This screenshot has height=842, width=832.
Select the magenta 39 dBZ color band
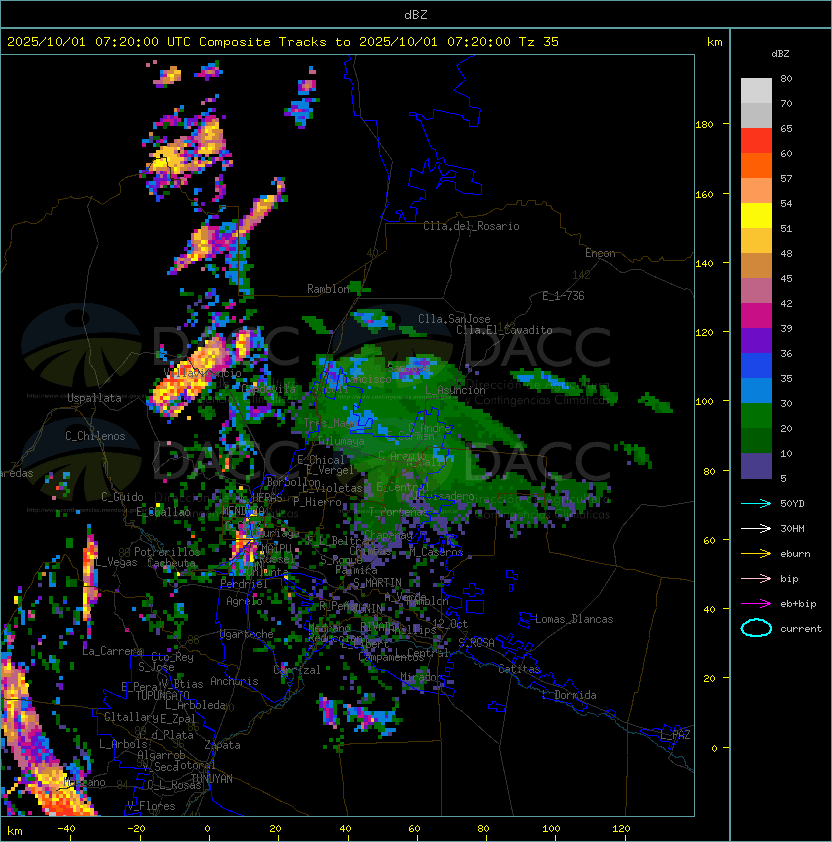(756, 316)
